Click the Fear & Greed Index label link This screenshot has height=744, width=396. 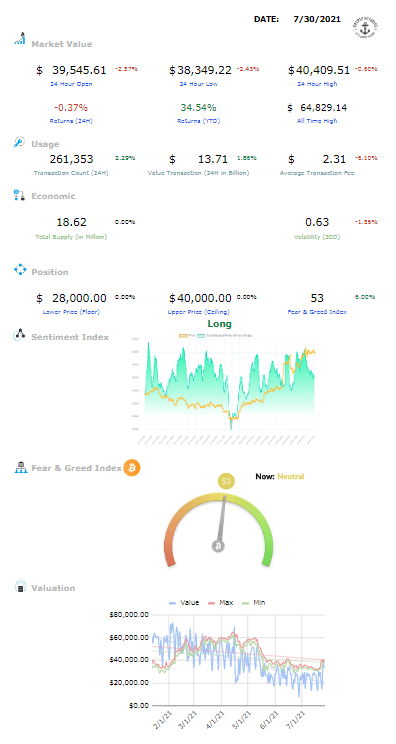317,312
